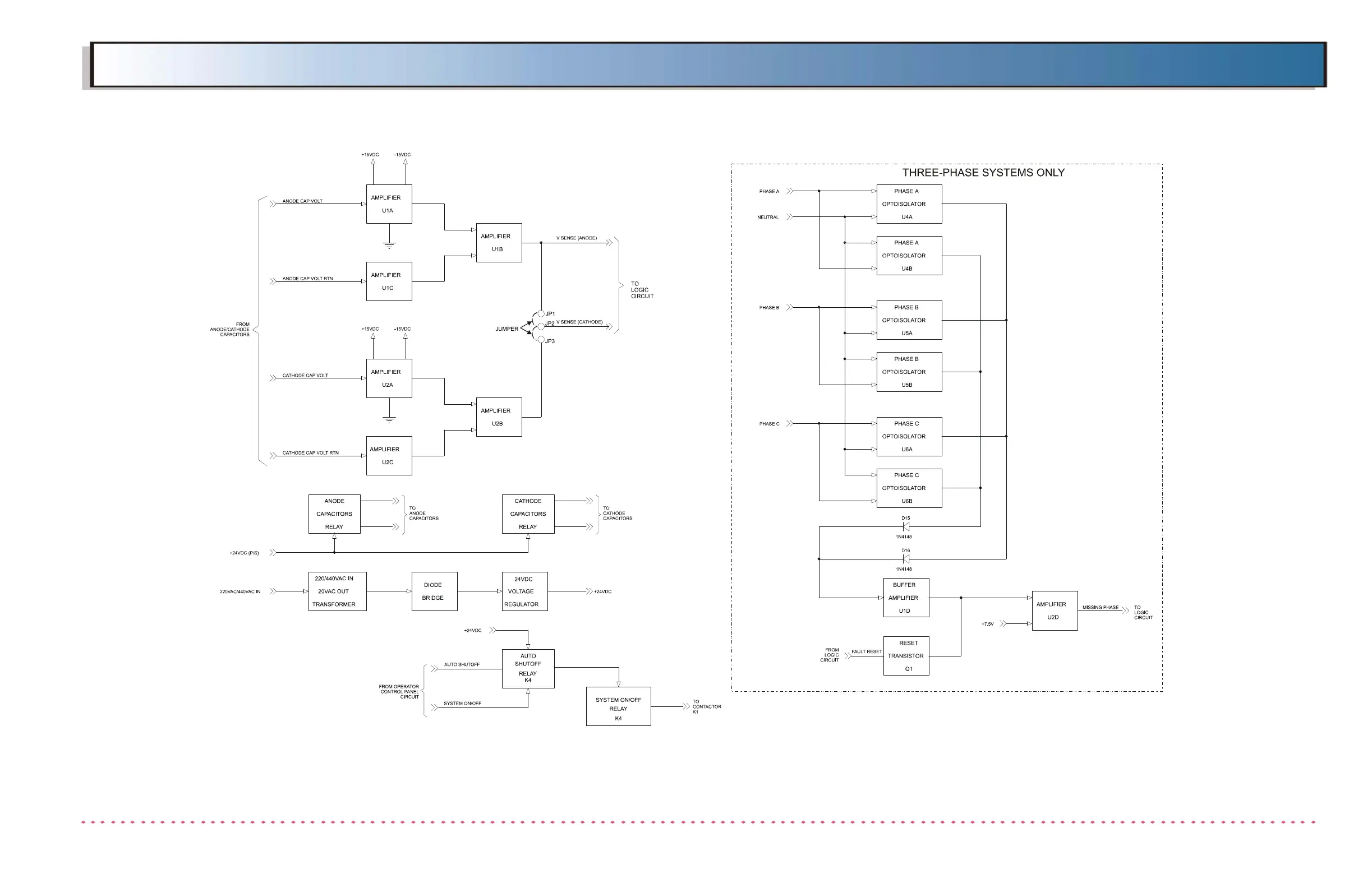Viewport: 1372px width, 888px height.
Task: Click the Amplifier U1B block
Action: point(499,243)
